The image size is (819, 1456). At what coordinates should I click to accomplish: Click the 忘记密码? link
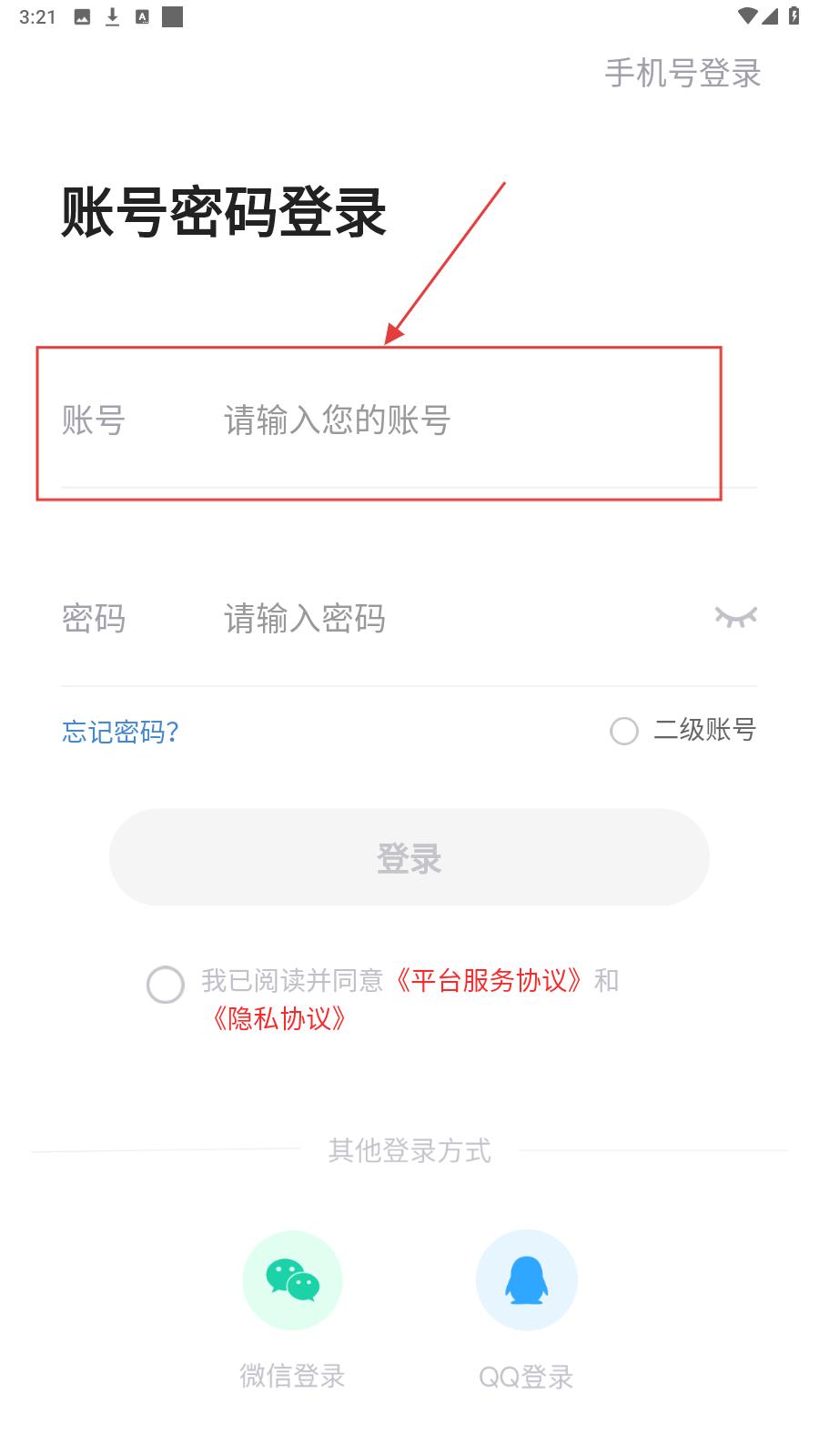pyautogui.click(x=120, y=732)
